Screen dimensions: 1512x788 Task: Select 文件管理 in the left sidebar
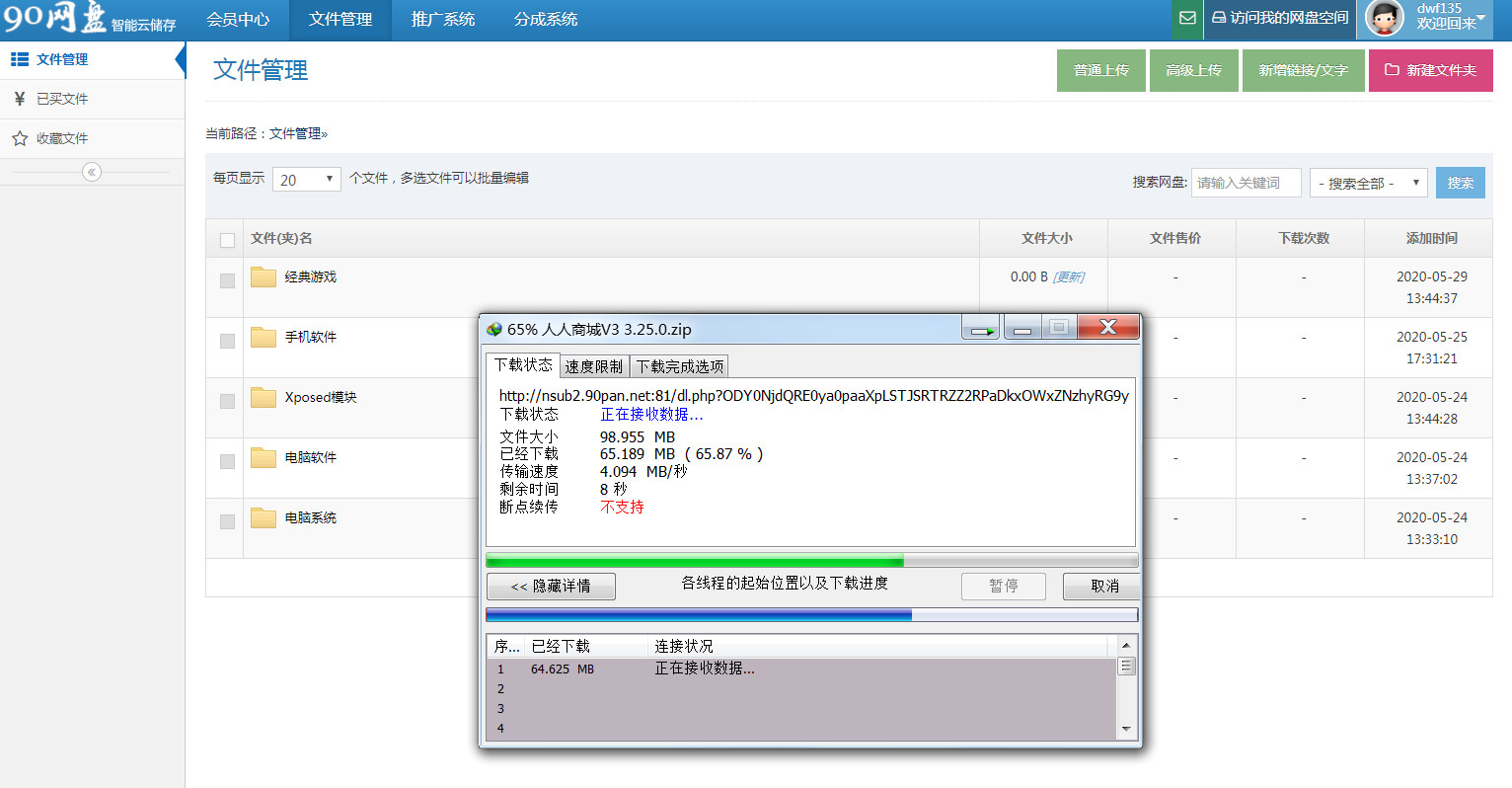click(x=93, y=59)
